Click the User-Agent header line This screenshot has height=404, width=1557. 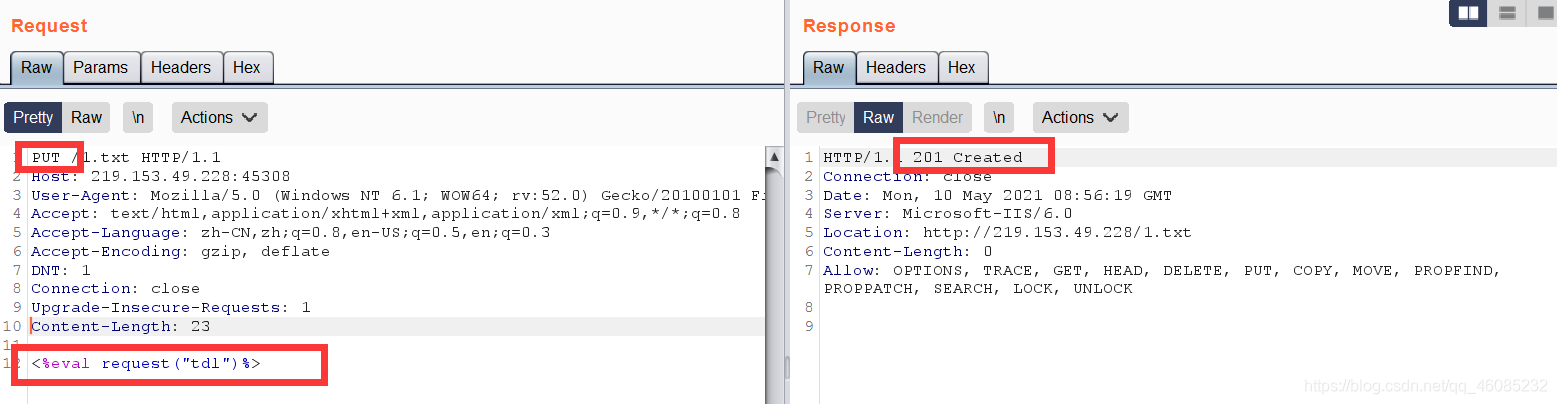(x=398, y=195)
